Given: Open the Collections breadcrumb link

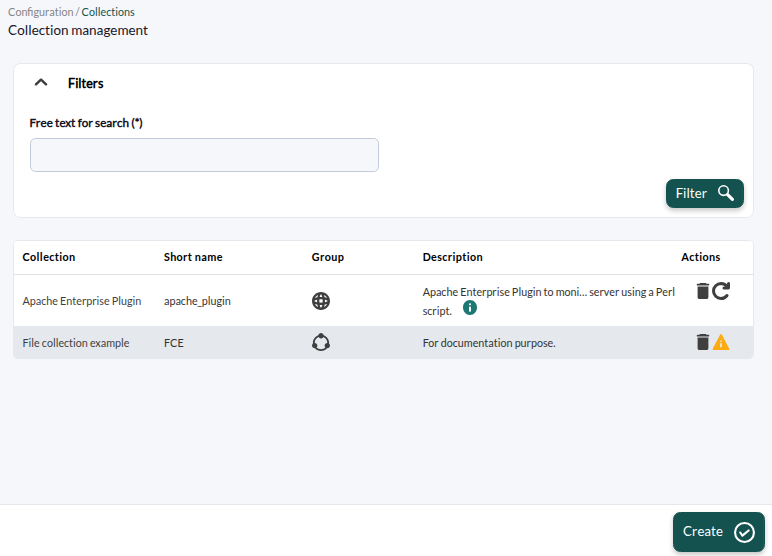Looking at the screenshot, I should click(108, 12).
